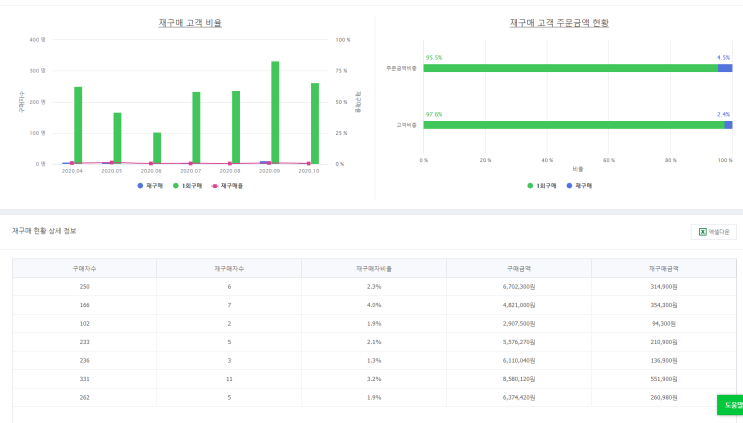Screen dimensions: 743x423
Task: Select the cell showing 233 buyers
Action: 84,342
